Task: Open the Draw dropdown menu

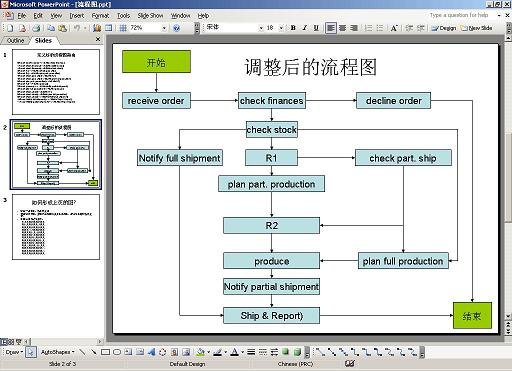Action: 14,352
